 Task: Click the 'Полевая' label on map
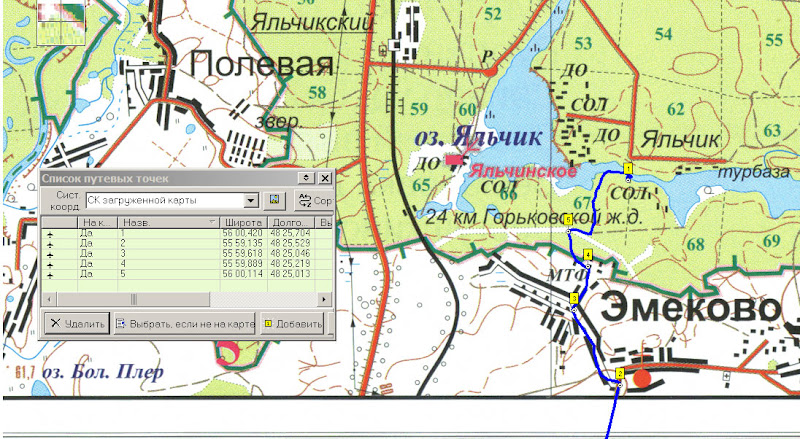pyautogui.click(x=262, y=64)
